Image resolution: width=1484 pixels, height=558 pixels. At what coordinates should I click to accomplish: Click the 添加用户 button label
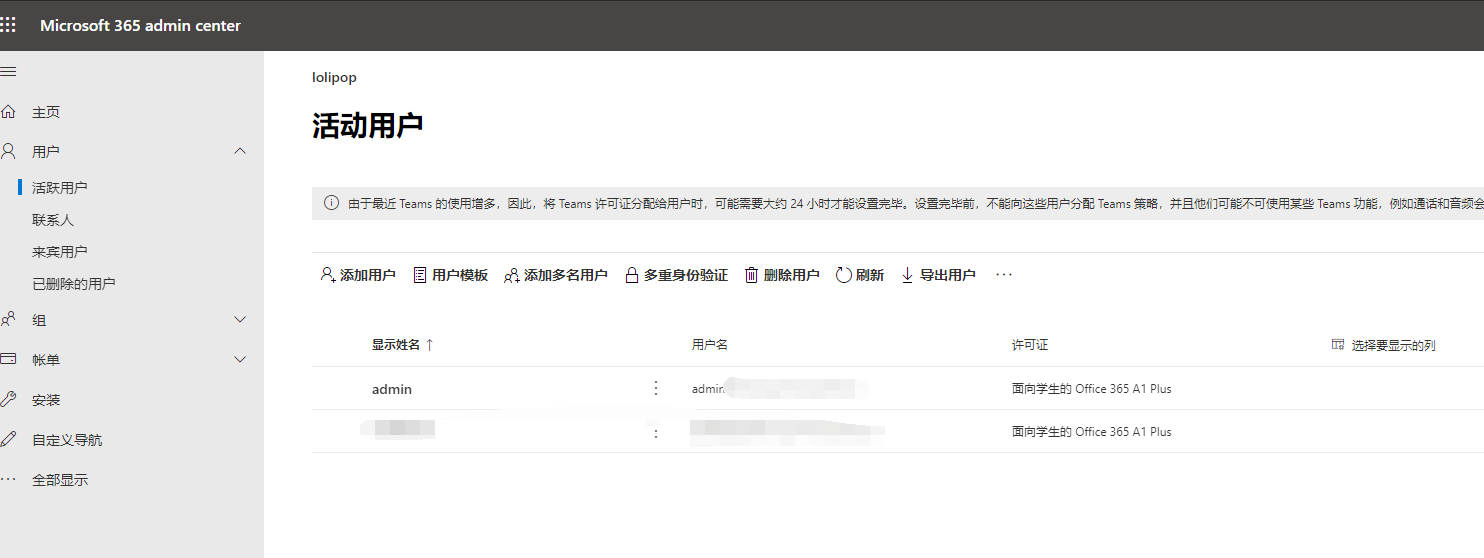(x=368, y=275)
